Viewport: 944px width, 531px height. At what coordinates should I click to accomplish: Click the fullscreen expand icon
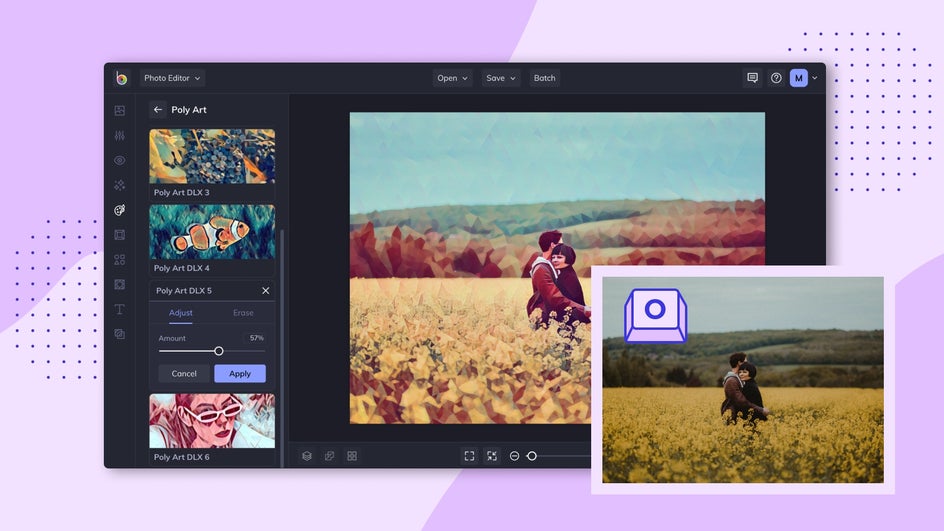pyautogui.click(x=469, y=456)
